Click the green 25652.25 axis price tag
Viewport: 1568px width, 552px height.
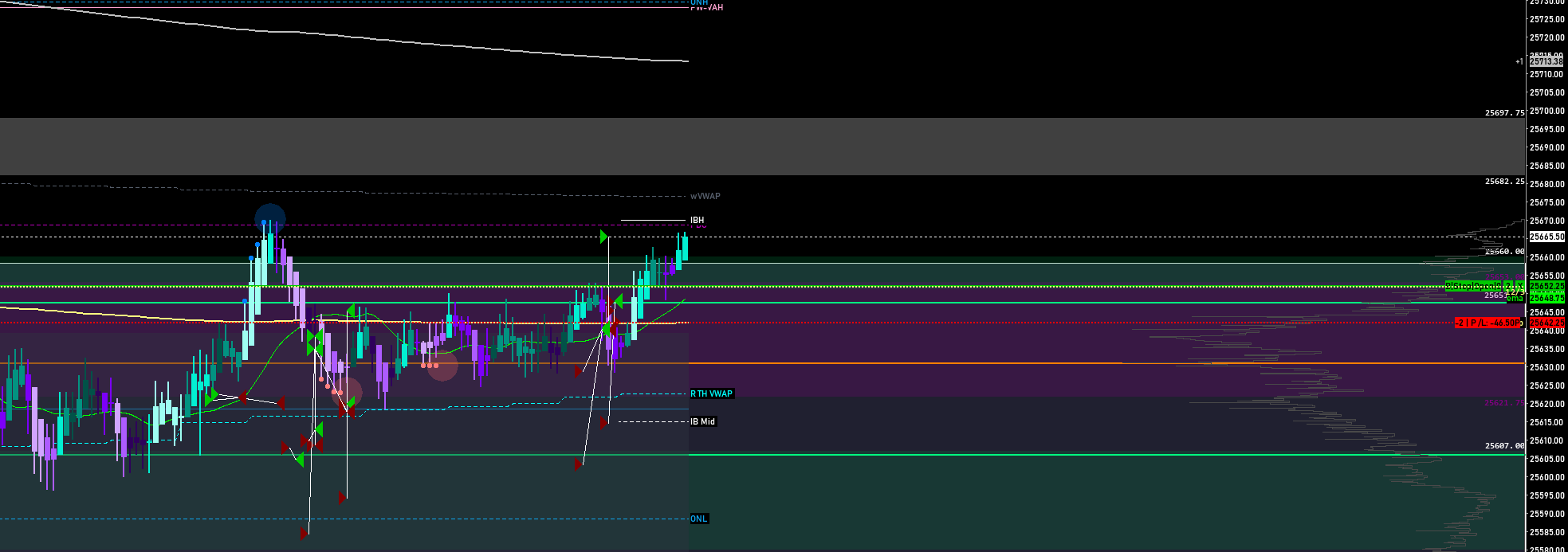[x=1547, y=286]
